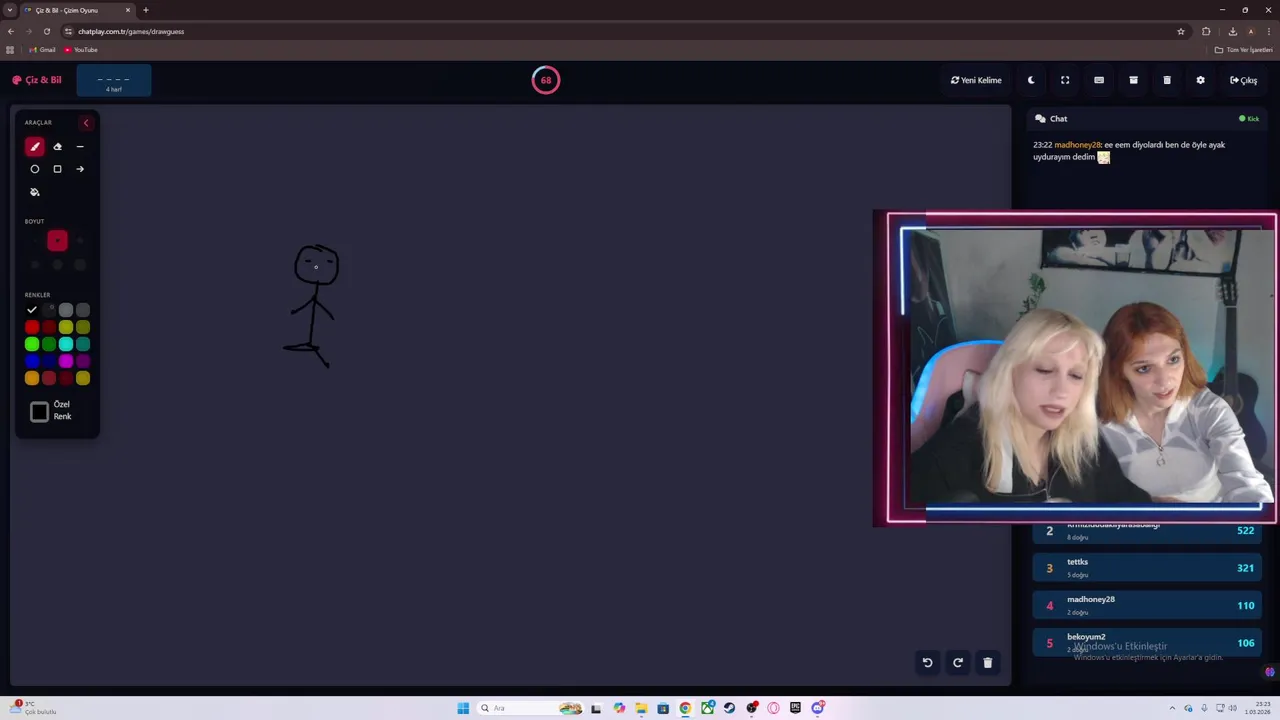Open tab search dropdown arrow

[10, 10]
